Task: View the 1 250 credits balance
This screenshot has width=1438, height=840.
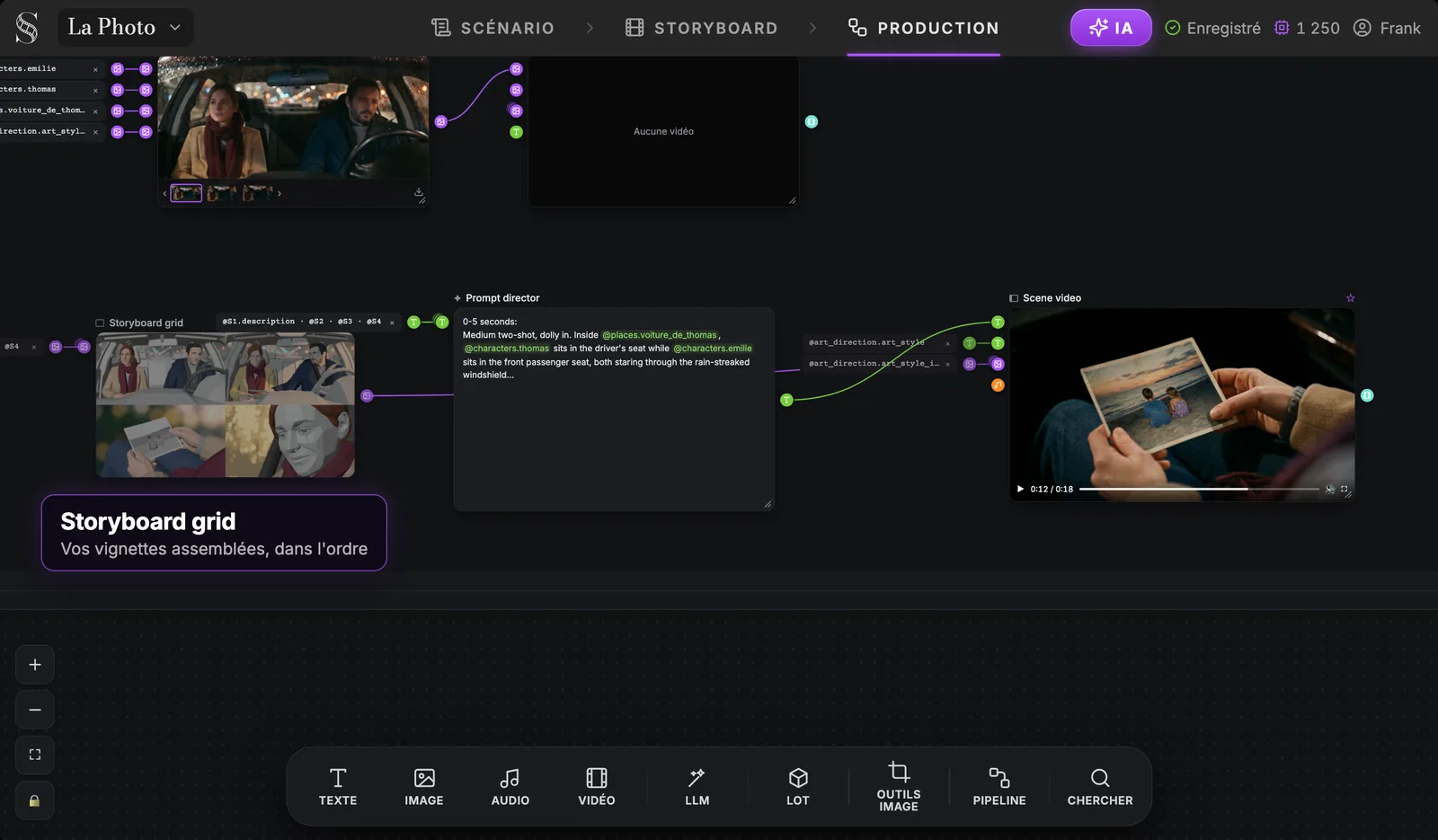Action: tap(1307, 28)
